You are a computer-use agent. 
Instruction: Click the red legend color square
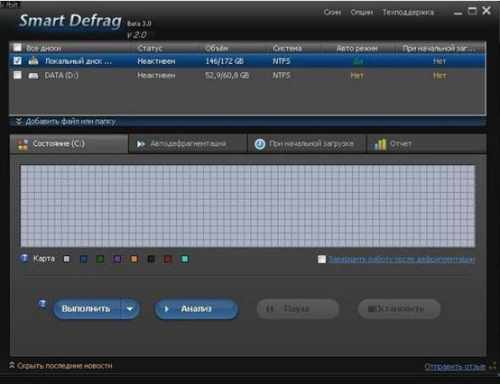(168, 259)
